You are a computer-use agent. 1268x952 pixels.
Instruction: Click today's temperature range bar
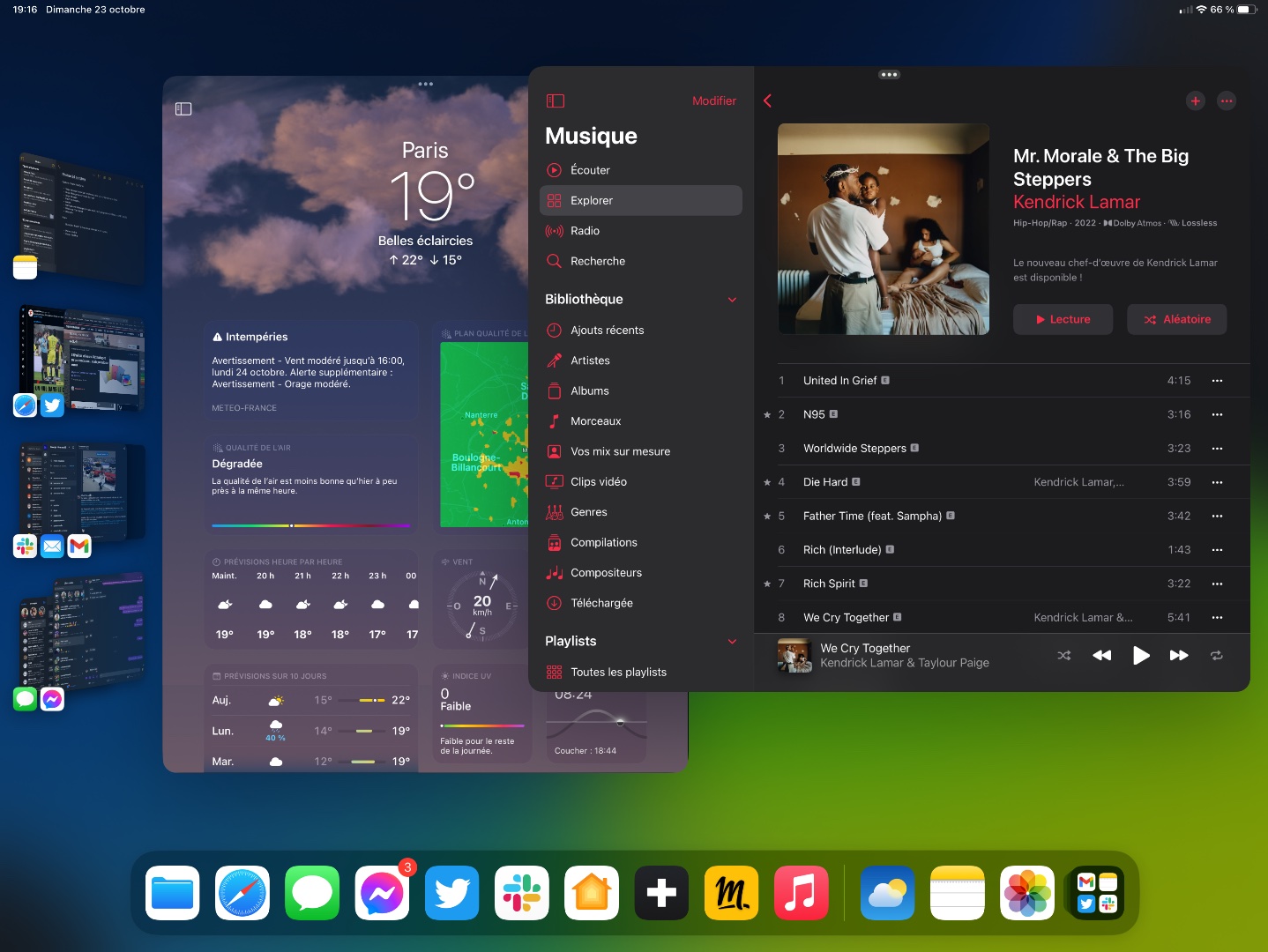[363, 700]
